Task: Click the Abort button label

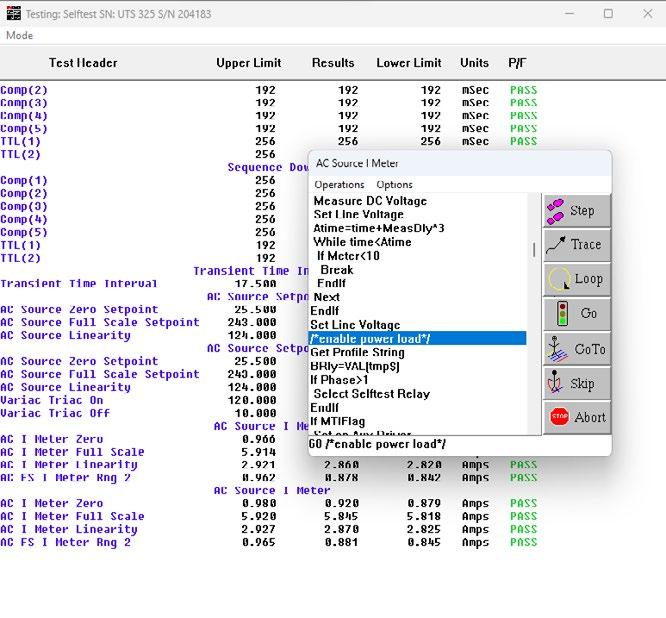Action: pyautogui.click(x=590, y=417)
